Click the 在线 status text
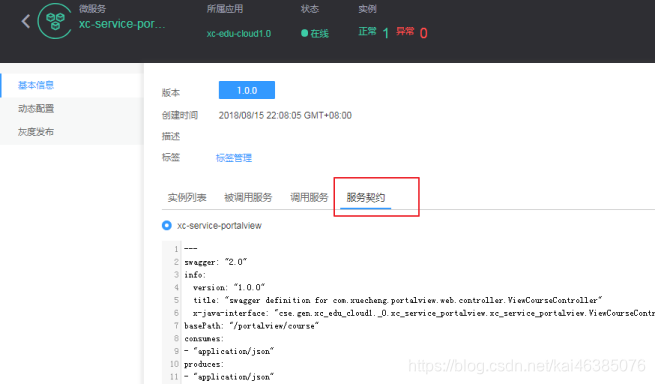Screen dimensions: 655x384 [x=320, y=33]
